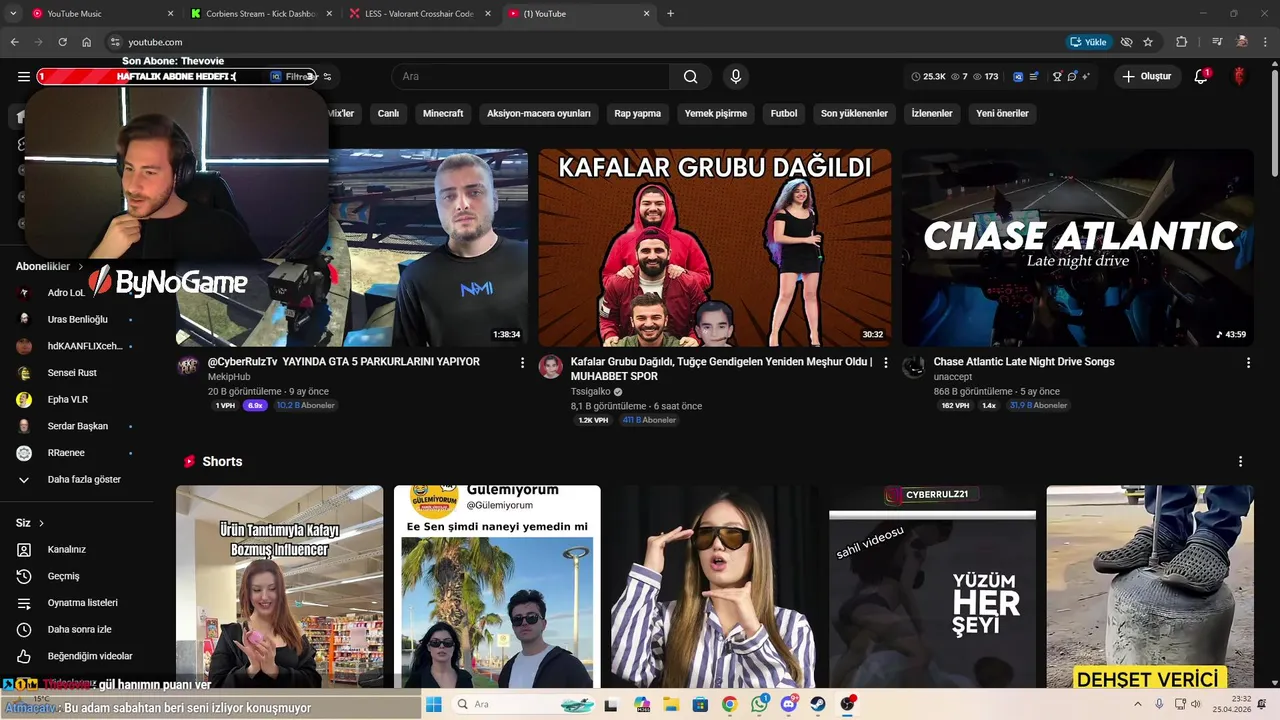Select the İzlenenler filter chip
Viewport: 1280px width, 720px height.
932,114
